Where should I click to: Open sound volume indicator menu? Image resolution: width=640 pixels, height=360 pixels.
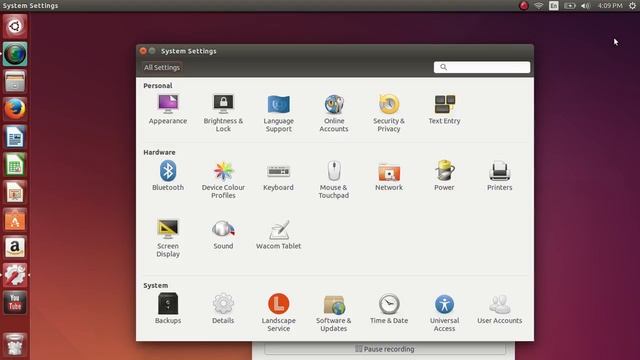[x=585, y=6]
